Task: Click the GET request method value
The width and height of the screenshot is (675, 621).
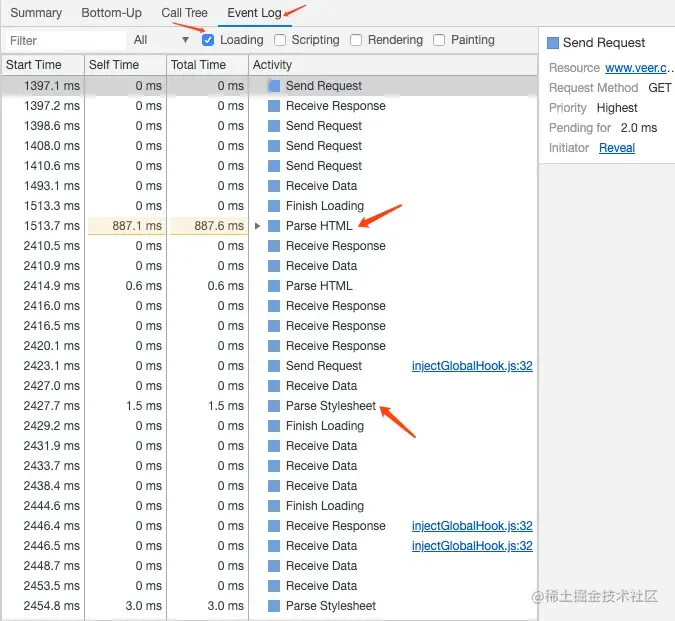Action: click(x=660, y=88)
